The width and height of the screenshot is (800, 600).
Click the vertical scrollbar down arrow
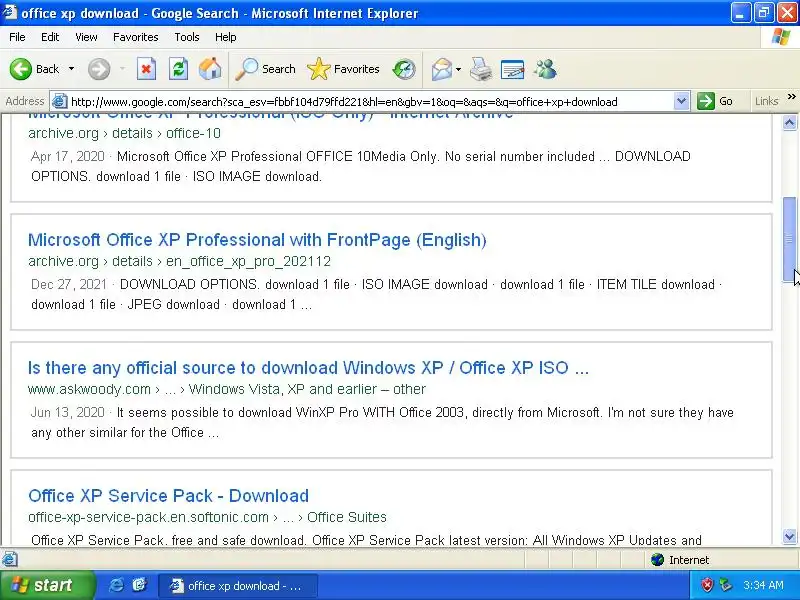coord(789,536)
